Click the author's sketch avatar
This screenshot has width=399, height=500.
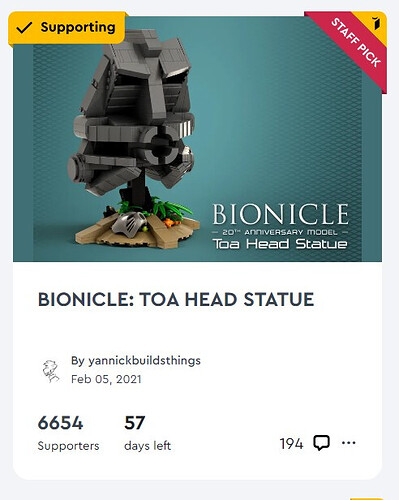click(x=51, y=371)
